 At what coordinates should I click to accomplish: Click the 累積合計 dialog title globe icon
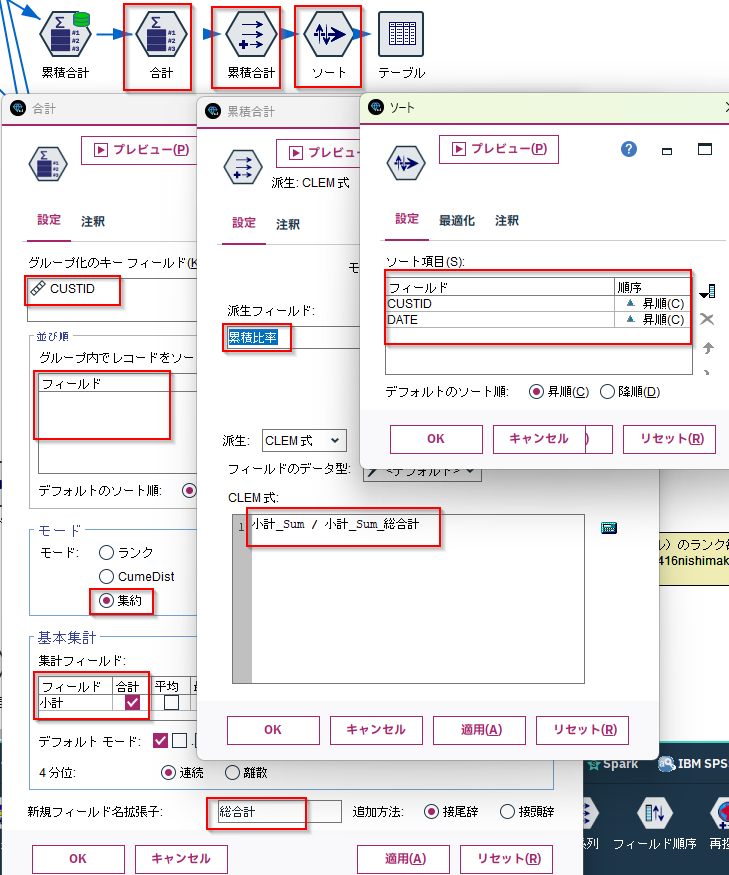coord(213,110)
